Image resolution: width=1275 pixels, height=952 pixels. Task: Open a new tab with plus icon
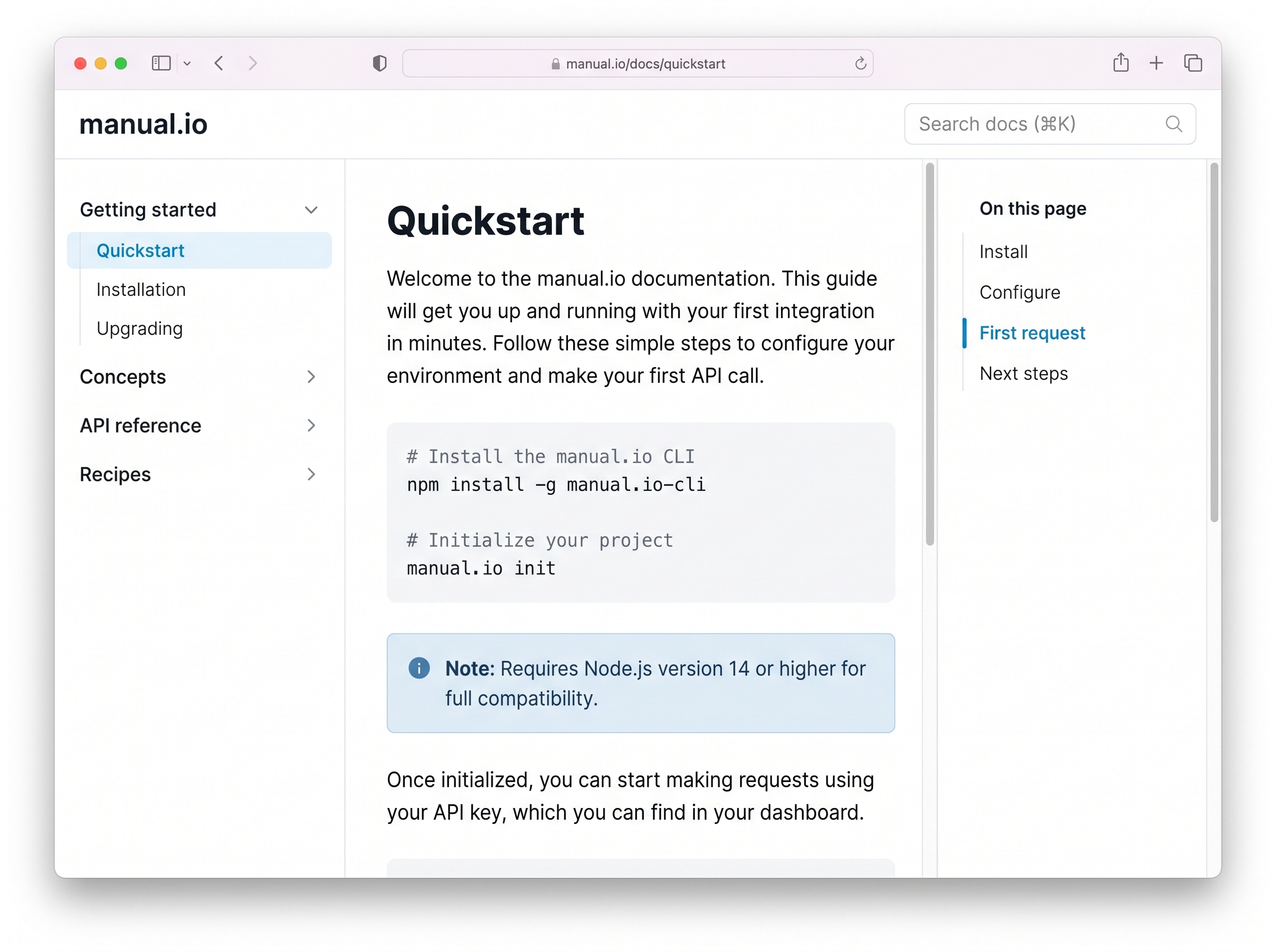[1157, 63]
